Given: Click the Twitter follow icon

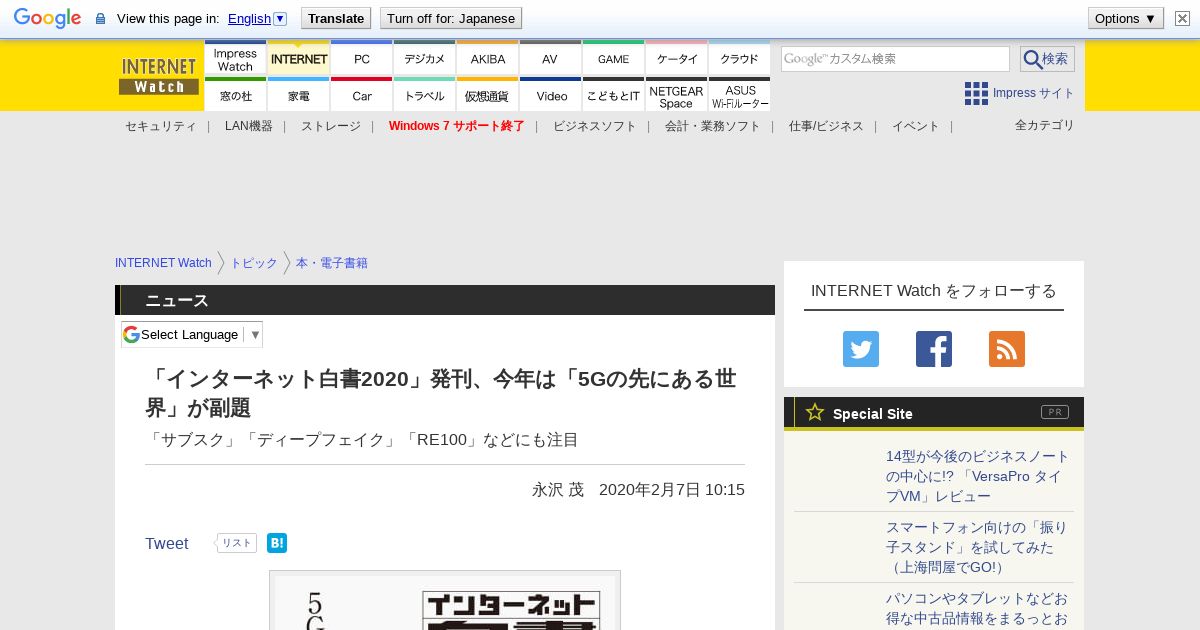Looking at the screenshot, I should (x=861, y=349).
